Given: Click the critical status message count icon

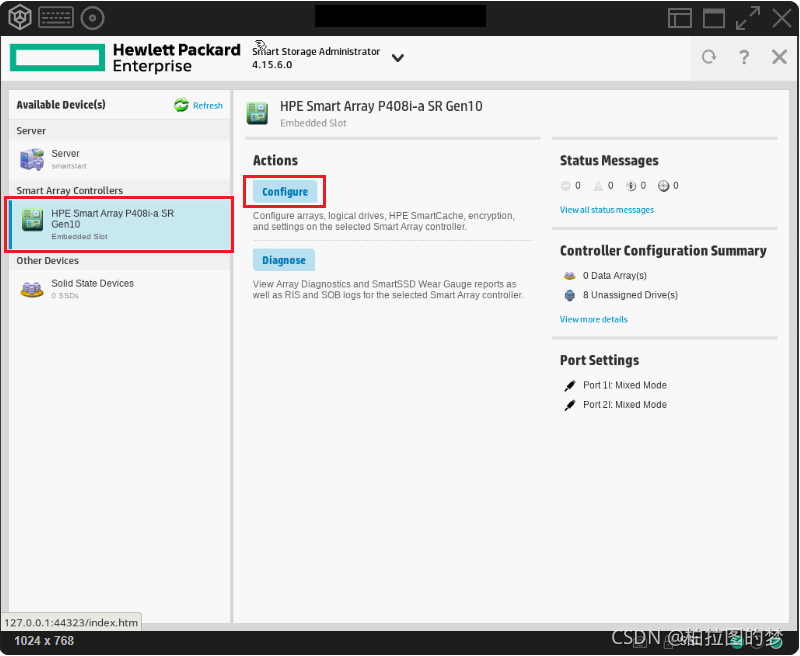Looking at the screenshot, I should click(x=565, y=186).
